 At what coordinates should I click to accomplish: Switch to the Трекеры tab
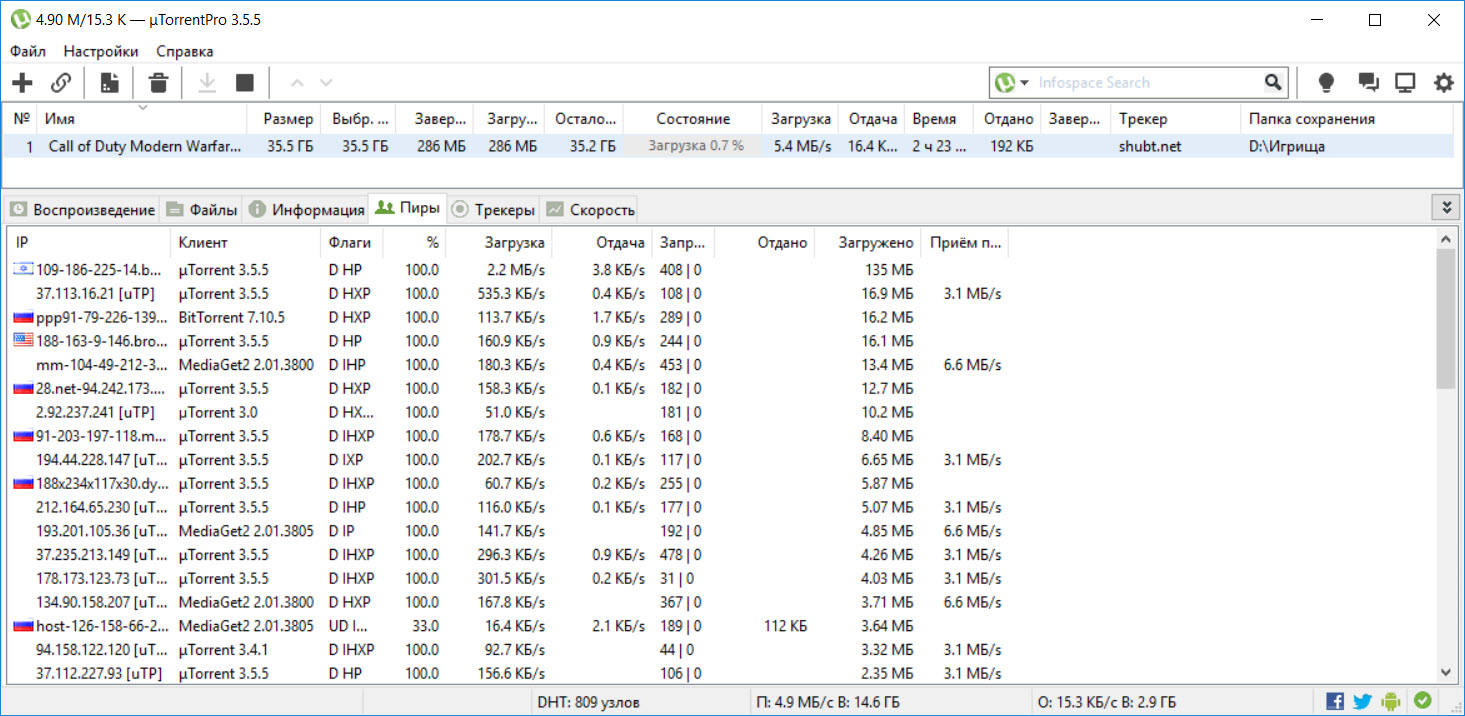pos(494,210)
